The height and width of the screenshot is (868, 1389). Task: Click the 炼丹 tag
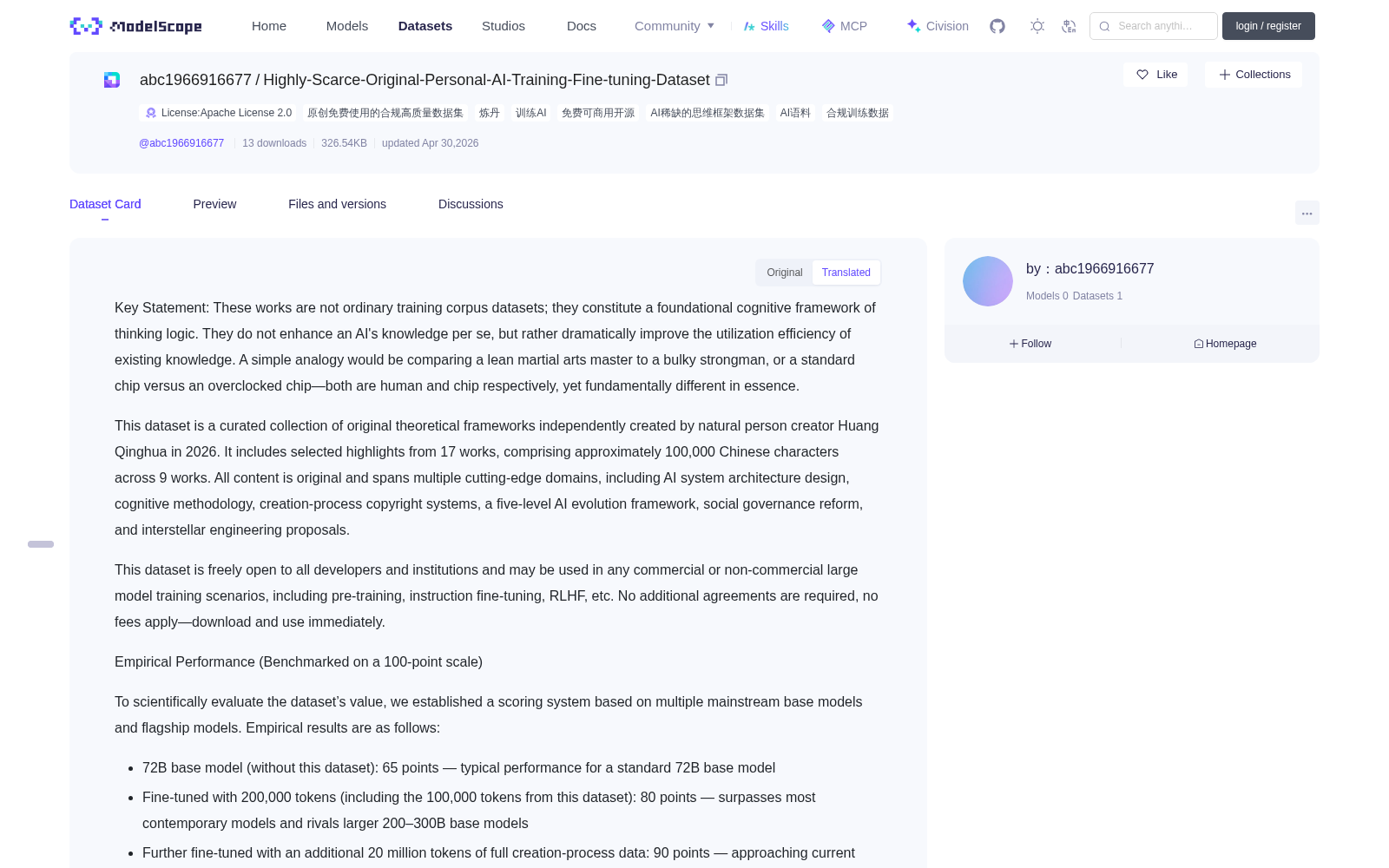(x=490, y=113)
